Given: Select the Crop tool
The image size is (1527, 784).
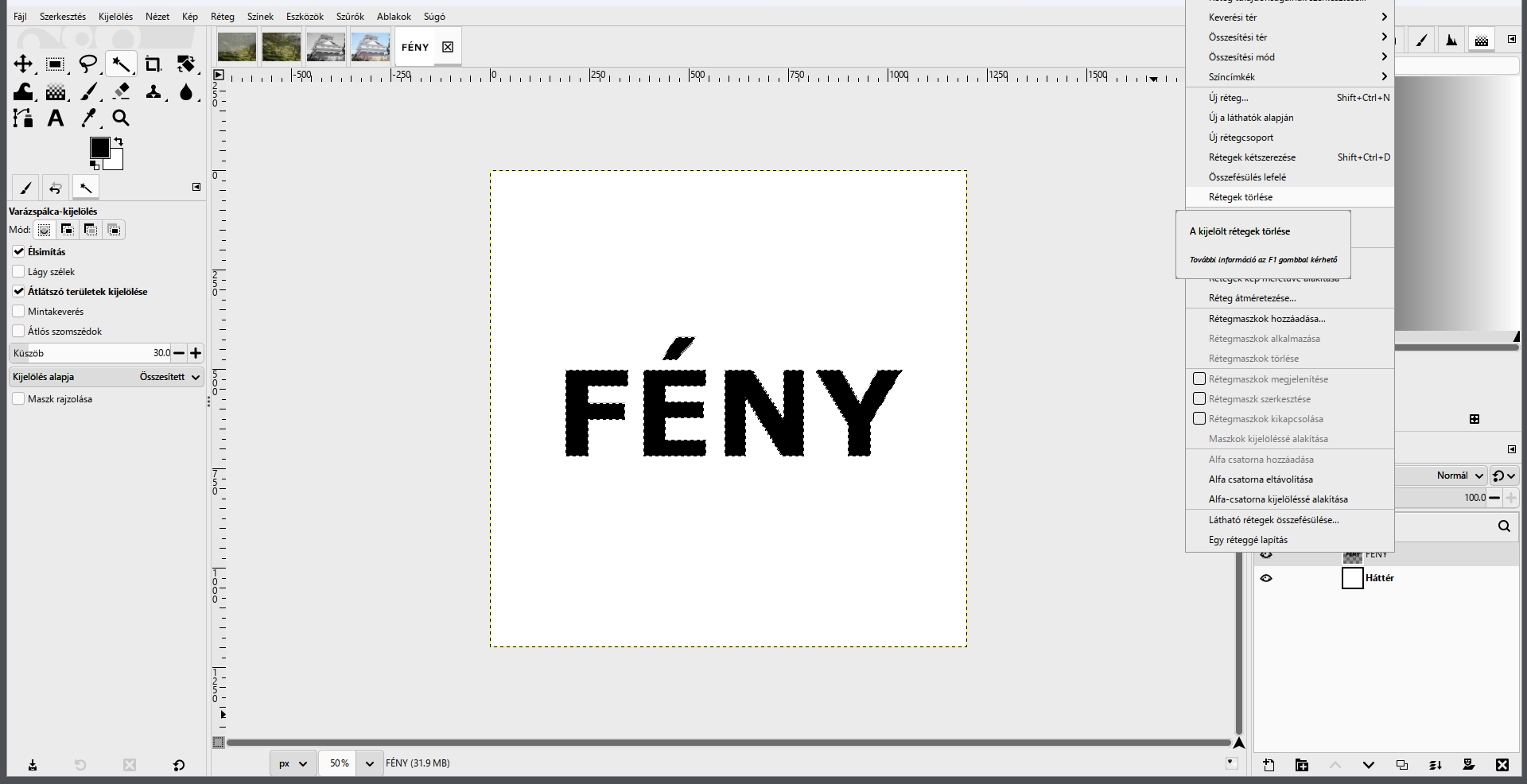Looking at the screenshot, I should (x=153, y=64).
